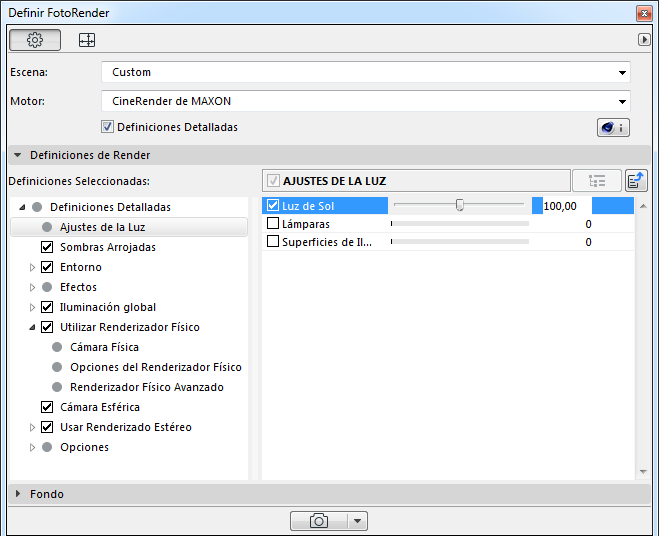Image resolution: width=659 pixels, height=536 pixels.
Task: Switch to the size settings tab
Action: [87, 40]
